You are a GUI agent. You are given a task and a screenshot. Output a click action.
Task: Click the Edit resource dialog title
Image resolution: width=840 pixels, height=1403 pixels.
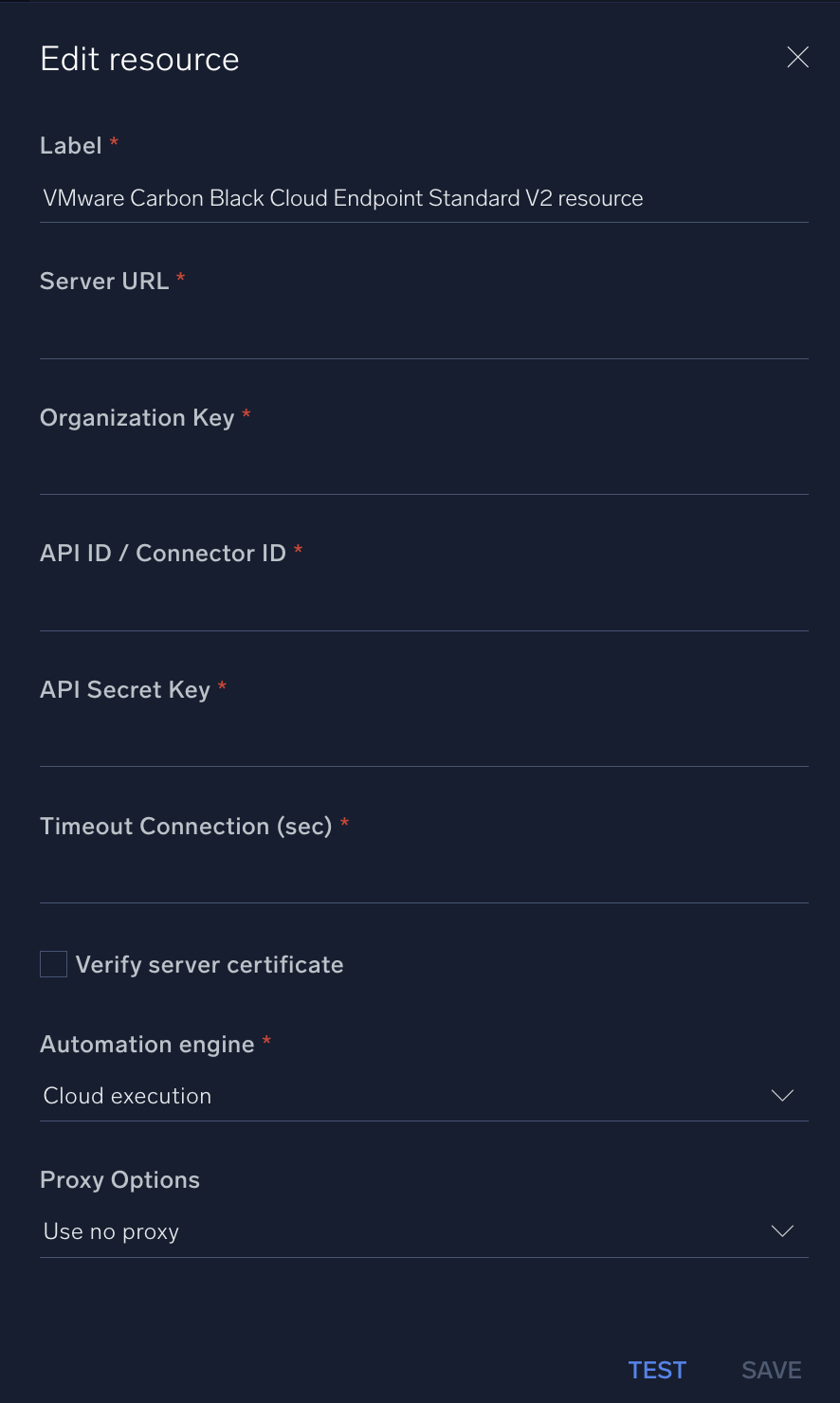point(139,58)
